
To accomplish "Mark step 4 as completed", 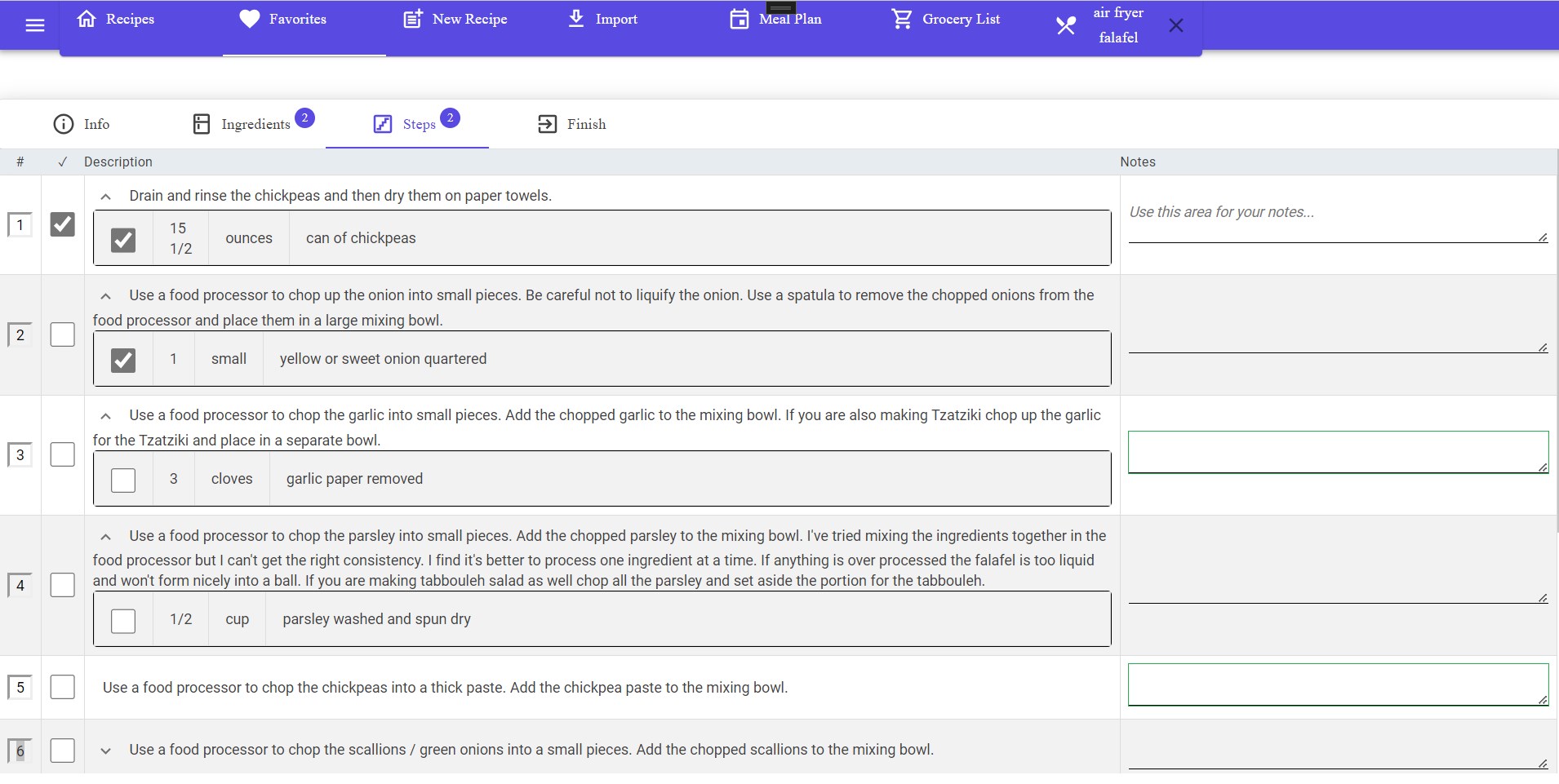I will click(63, 585).
